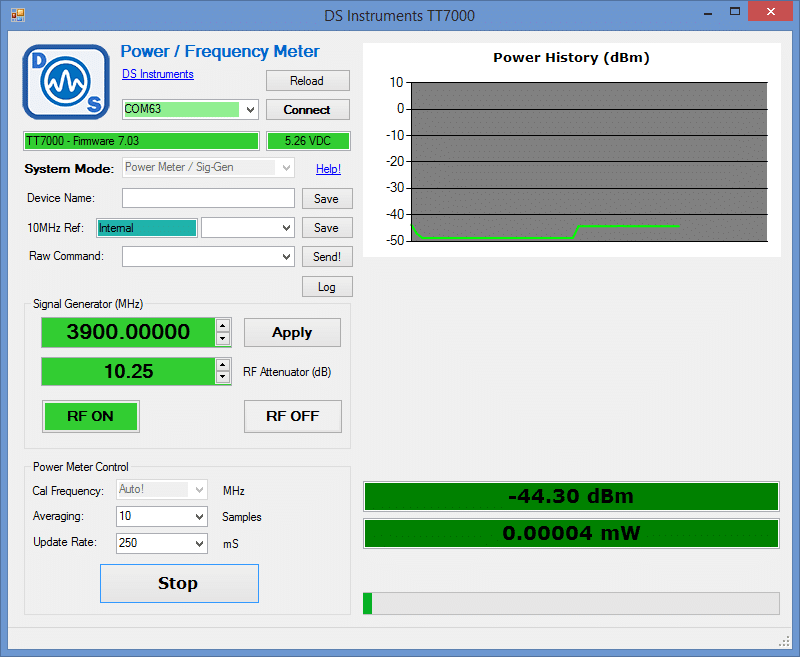Increase RF attenuator with up arrow

[x=223, y=365]
